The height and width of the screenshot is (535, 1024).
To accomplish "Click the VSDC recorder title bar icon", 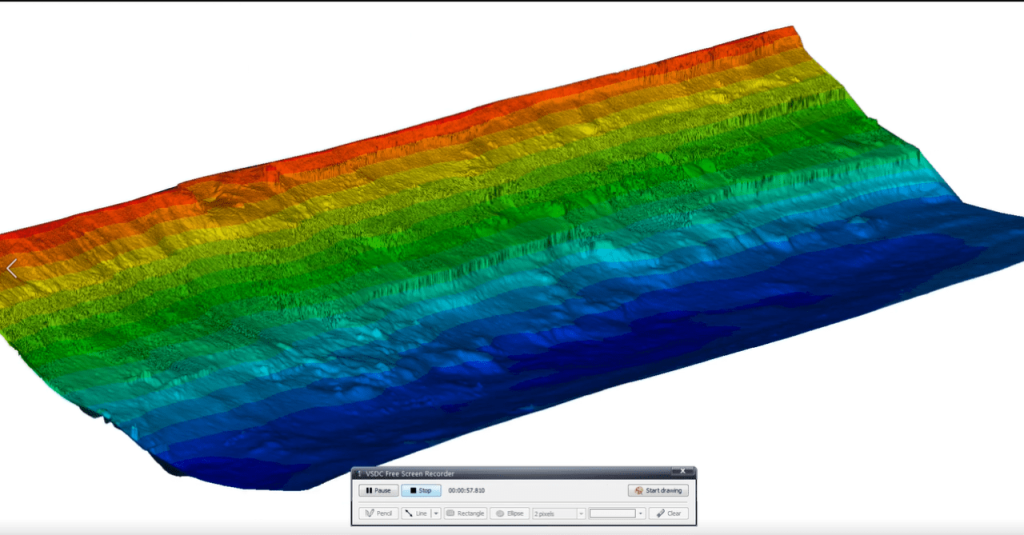I will (359, 474).
